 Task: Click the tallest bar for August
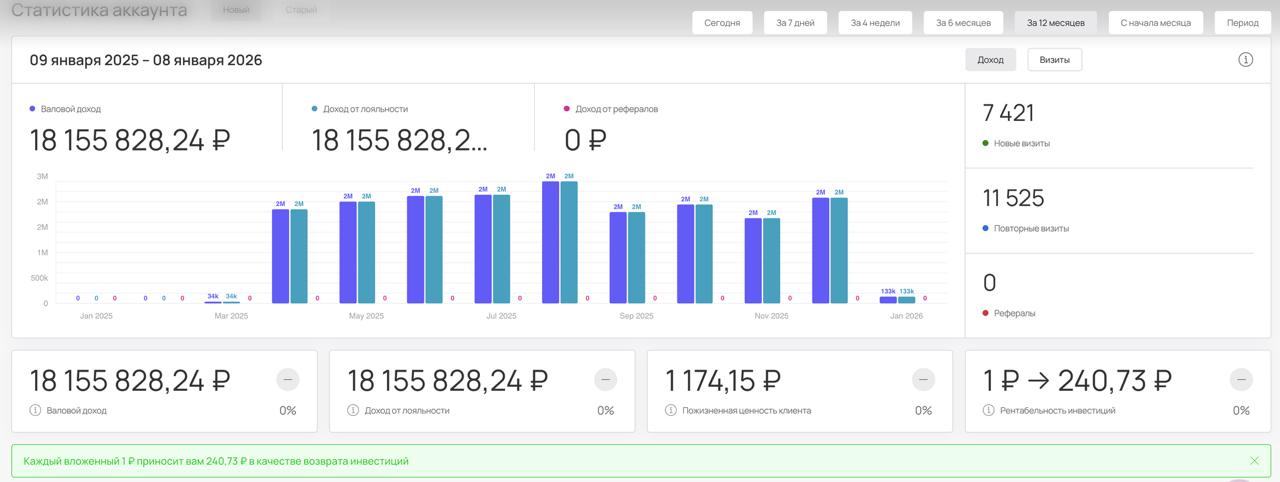550,242
